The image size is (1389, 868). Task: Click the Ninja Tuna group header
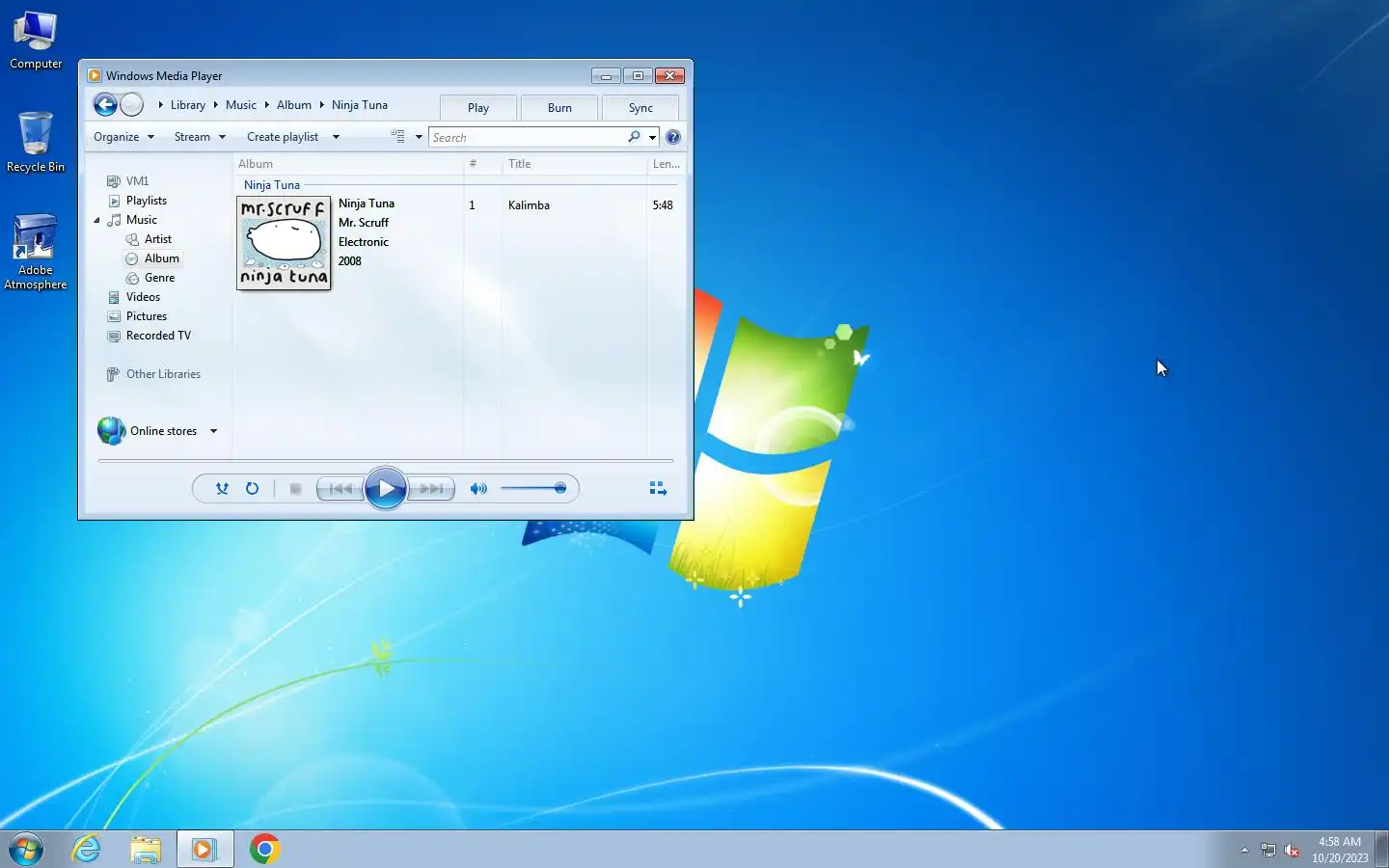click(x=272, y=185)
